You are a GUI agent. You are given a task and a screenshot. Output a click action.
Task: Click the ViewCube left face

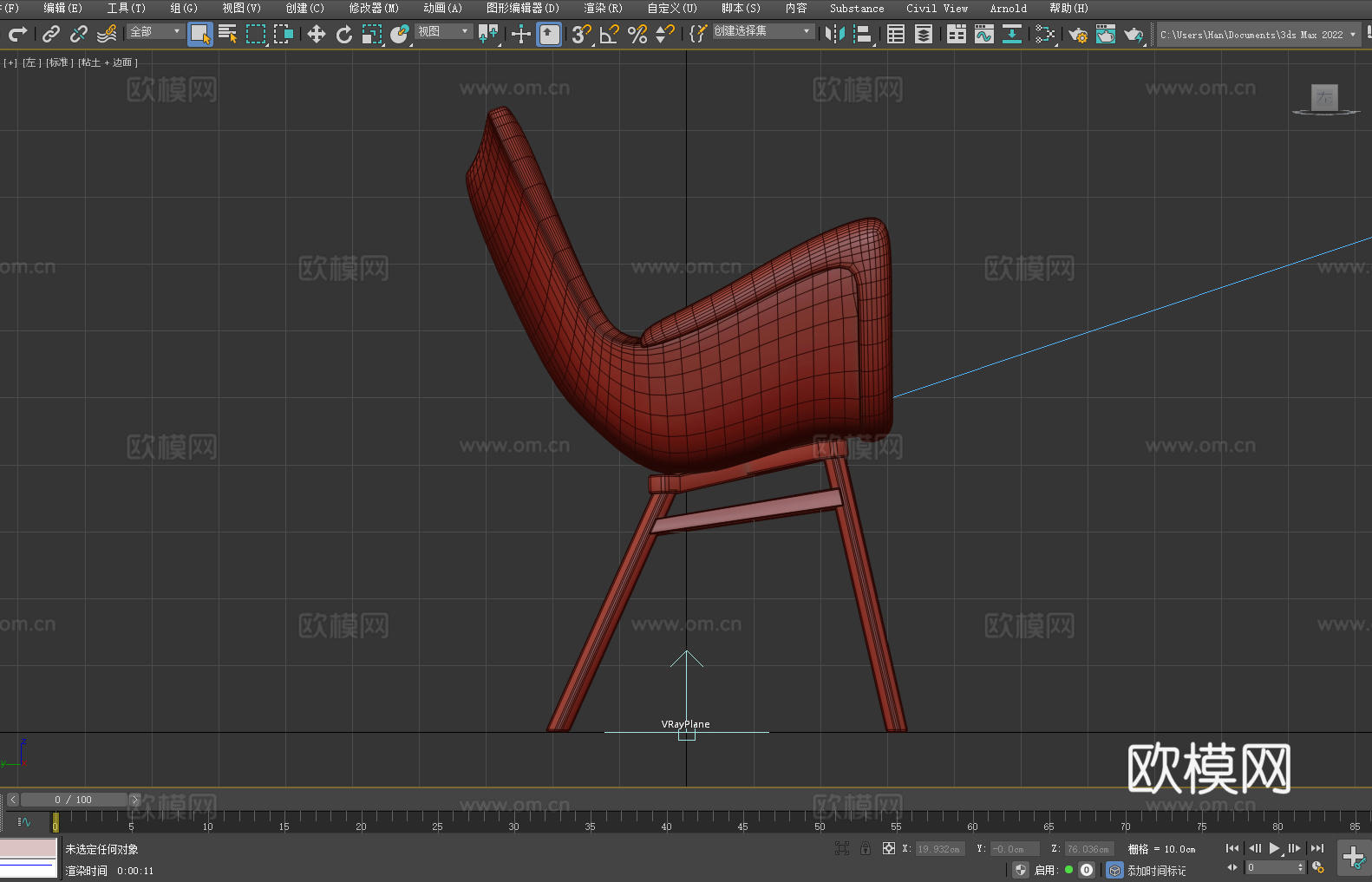[x=1324, y=98]
